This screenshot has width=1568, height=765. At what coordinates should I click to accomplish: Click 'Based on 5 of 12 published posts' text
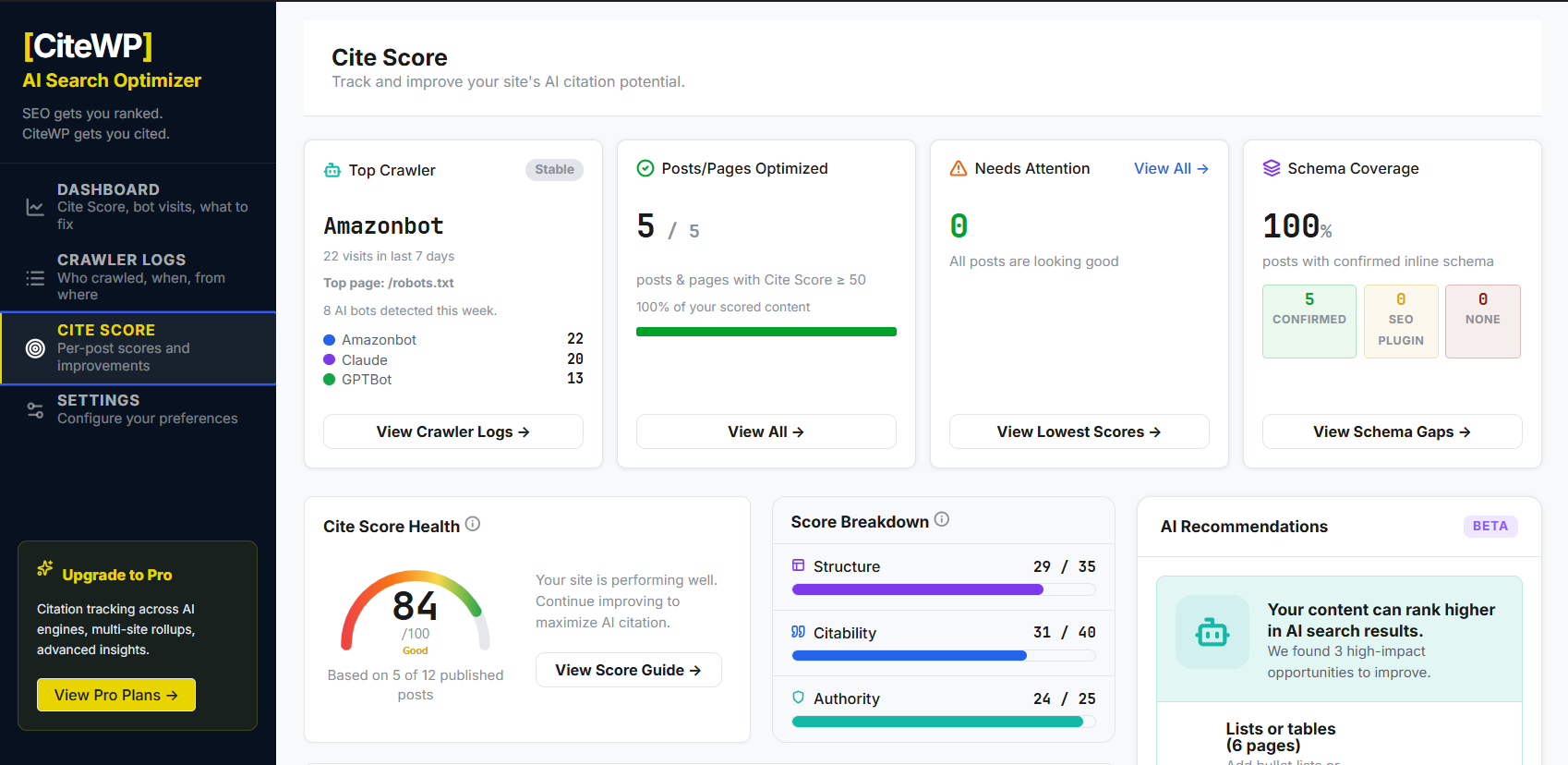[x=416, y=685]
